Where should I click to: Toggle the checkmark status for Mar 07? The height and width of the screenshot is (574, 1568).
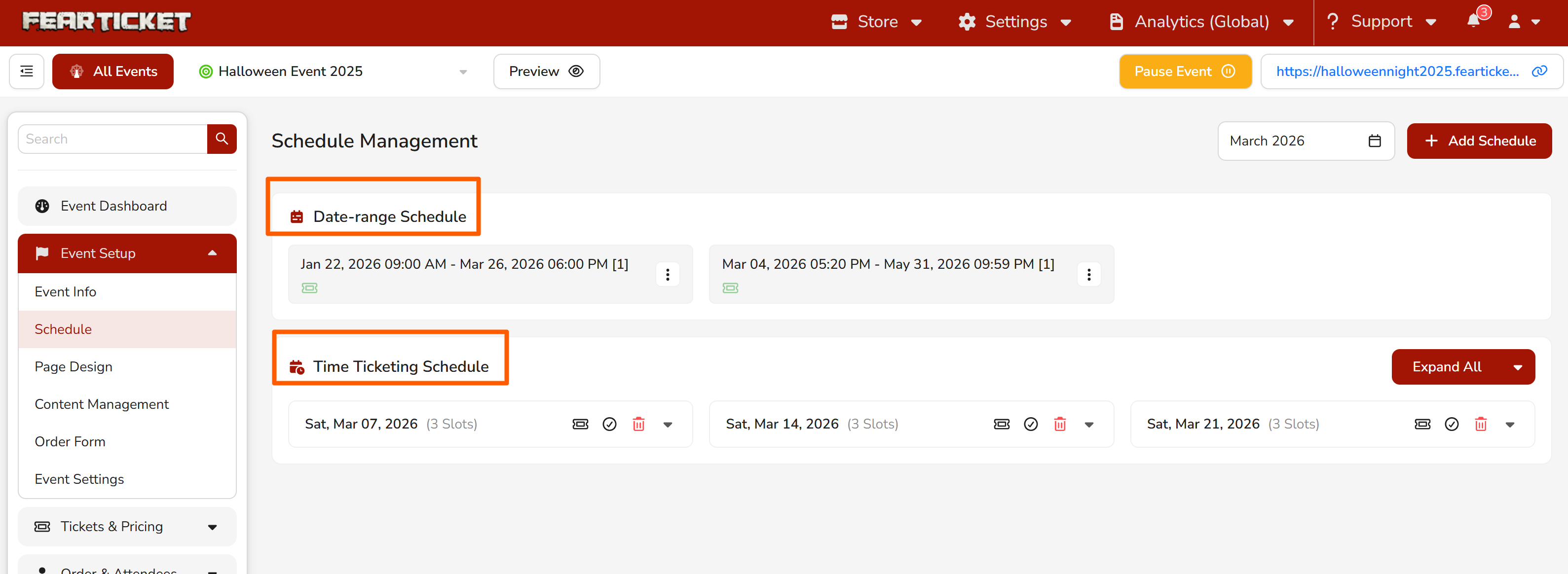pyautogui.click(x=609, y=424)
